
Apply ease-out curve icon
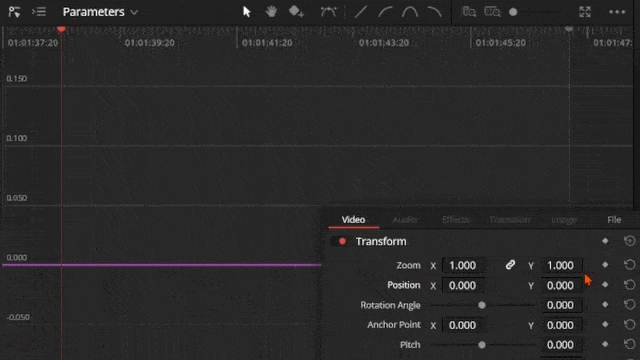pos(434,12)
